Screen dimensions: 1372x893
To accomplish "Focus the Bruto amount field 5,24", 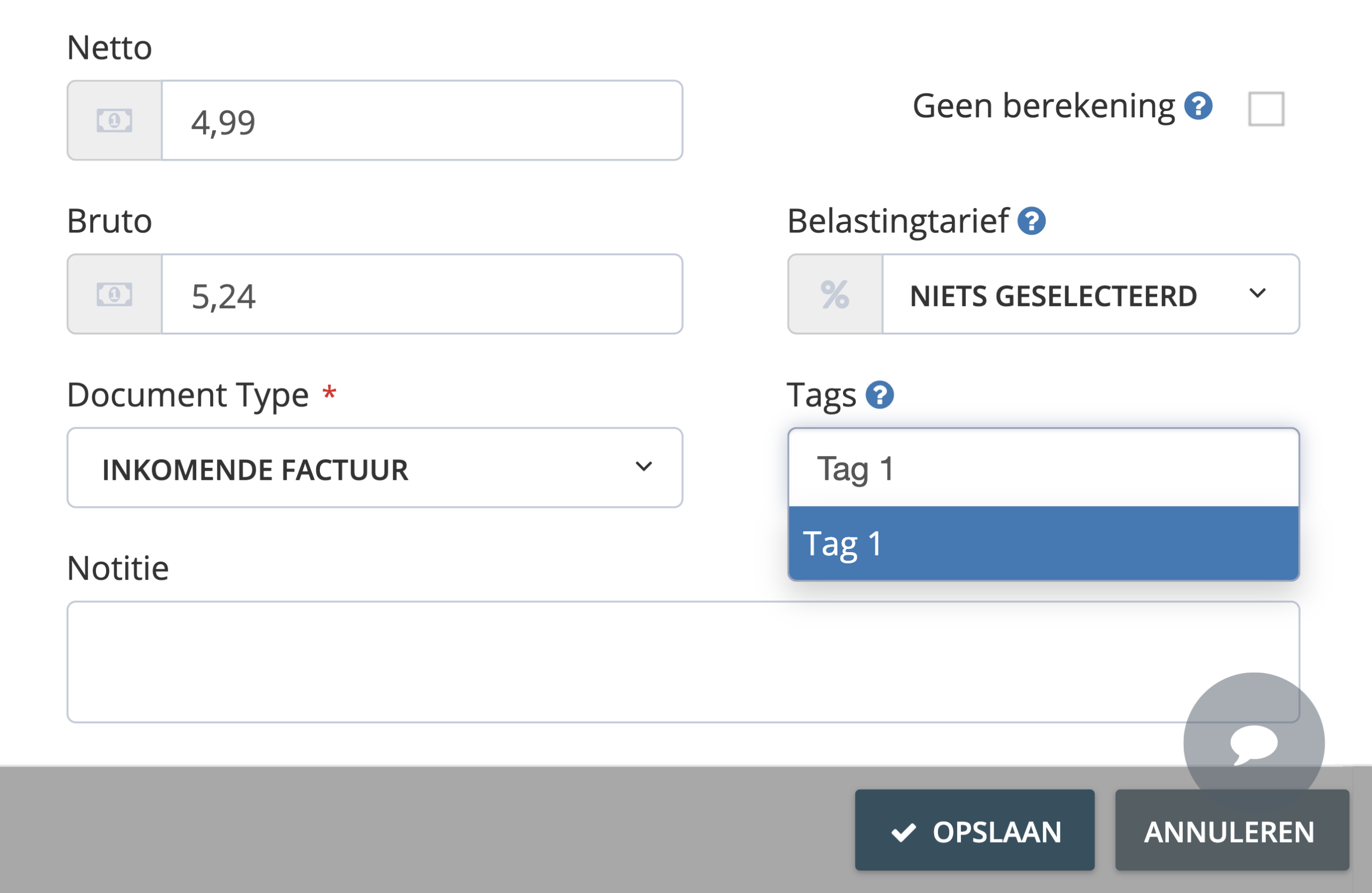I will (x=422, y=294).
